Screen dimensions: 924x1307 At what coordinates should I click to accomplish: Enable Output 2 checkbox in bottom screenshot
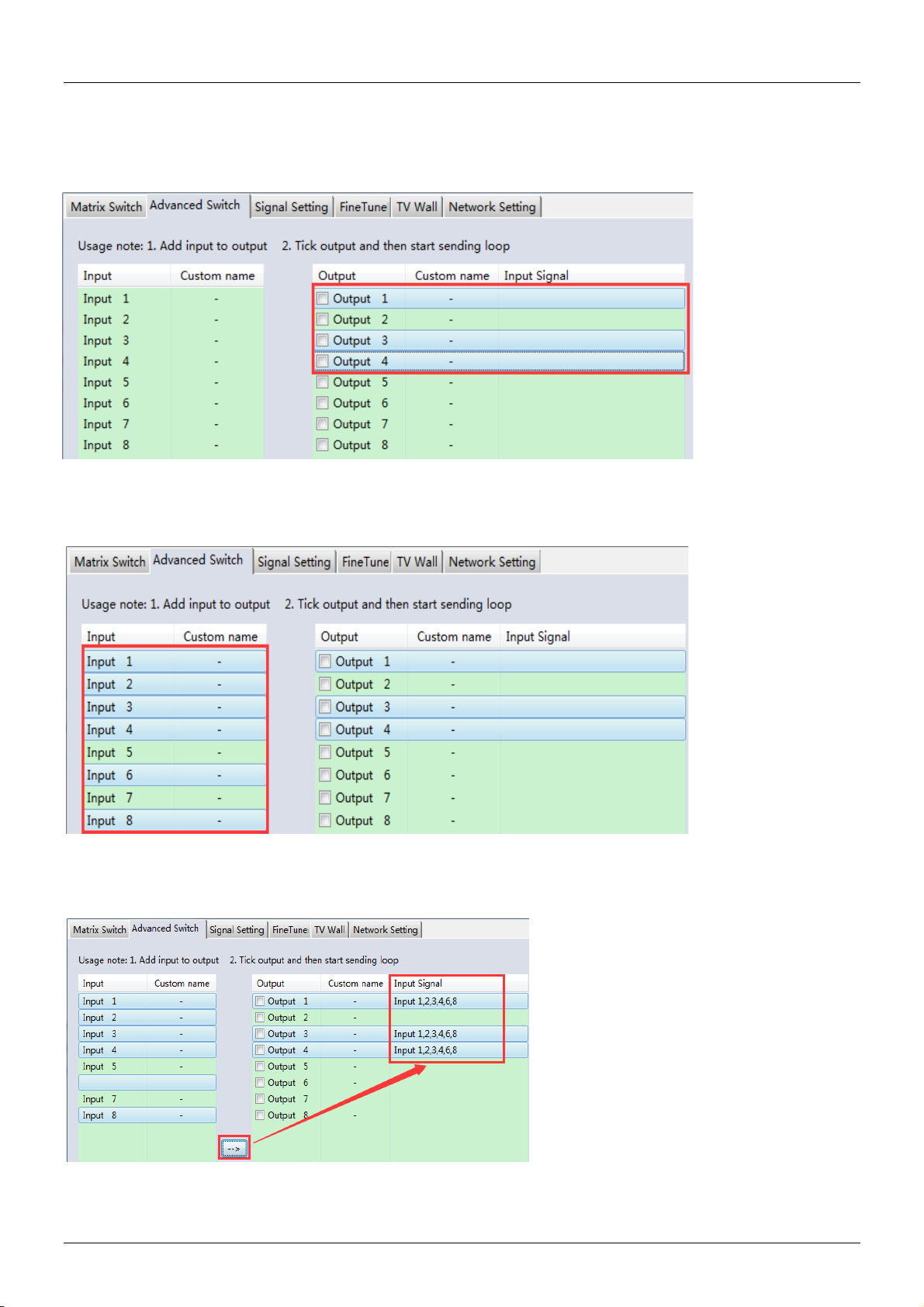[260, 1018]
